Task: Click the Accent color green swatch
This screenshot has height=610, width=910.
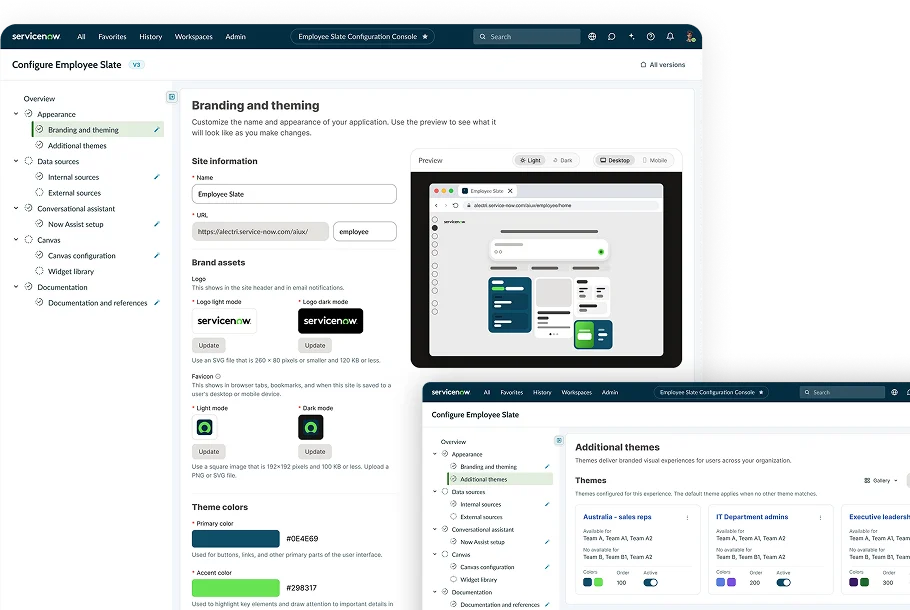Action: pos(236,588)
